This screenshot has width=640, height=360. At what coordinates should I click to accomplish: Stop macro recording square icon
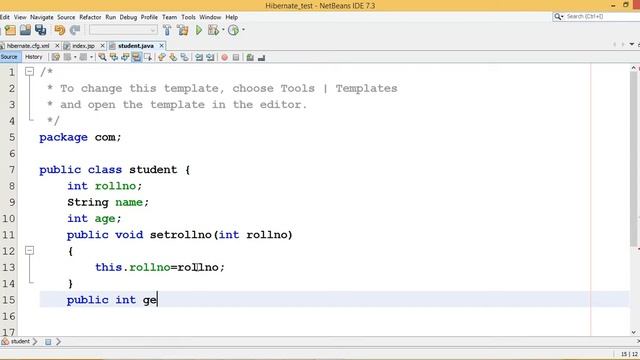click(x=236, y=57)
